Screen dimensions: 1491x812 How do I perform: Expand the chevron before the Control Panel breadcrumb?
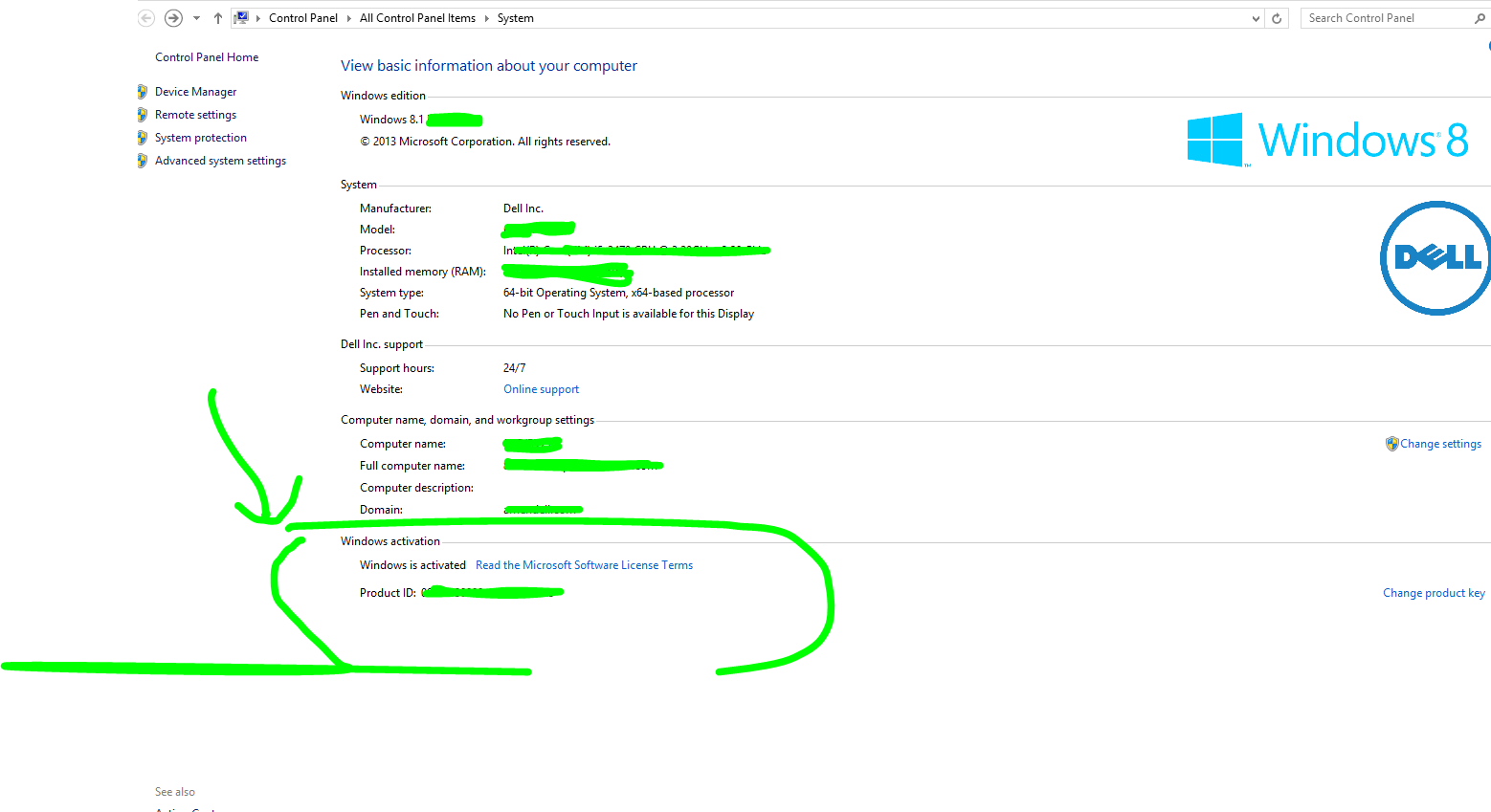(x=258, y=18)
